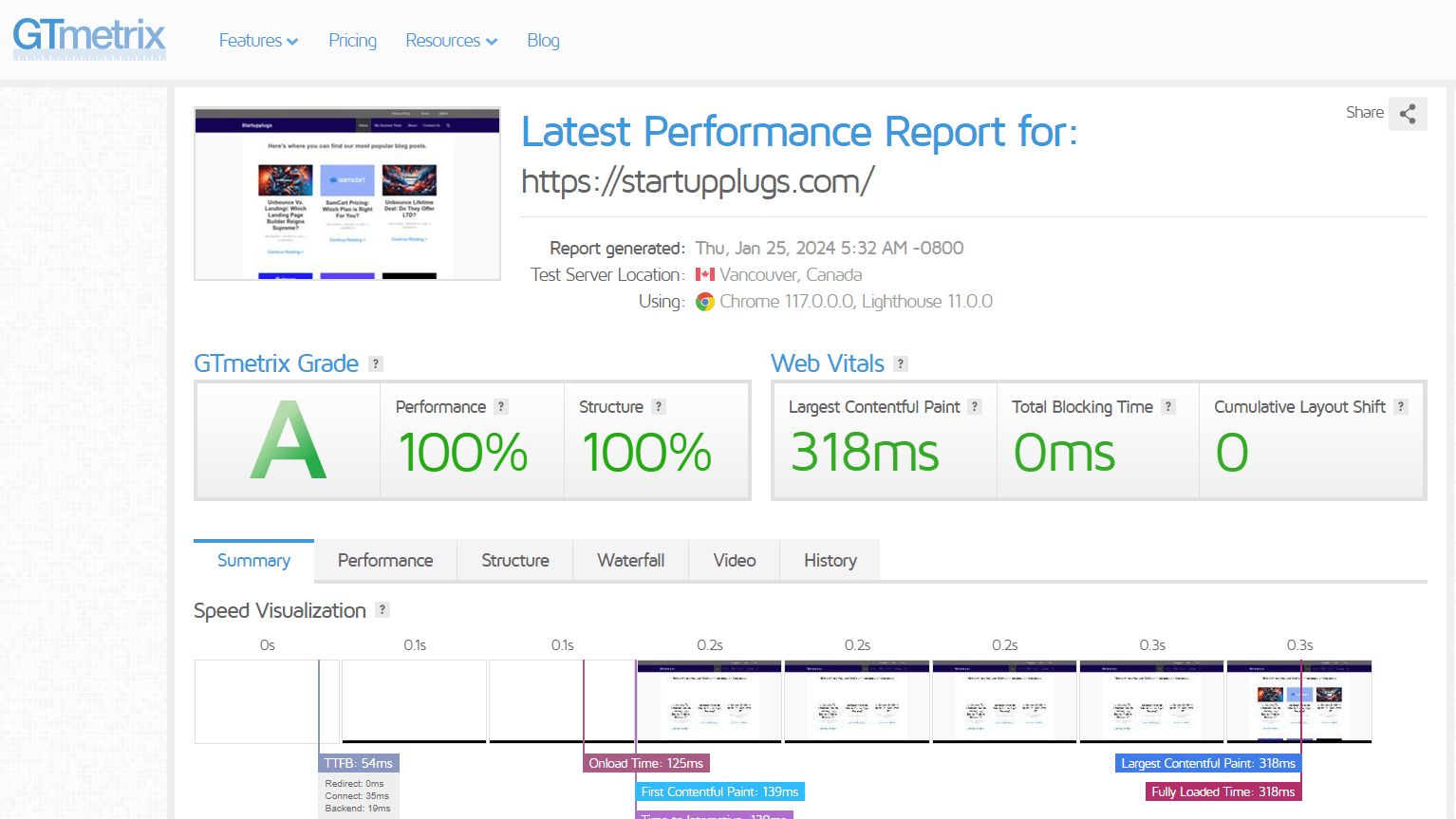Open the History tab
The width and height of the screenshot is (1456, 819).
(x=831, y=560)
